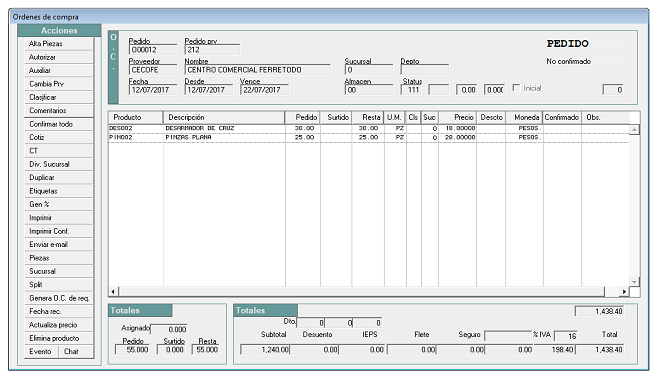
Task: Click the Pedido prv field 212
Action: coord(212,50)
